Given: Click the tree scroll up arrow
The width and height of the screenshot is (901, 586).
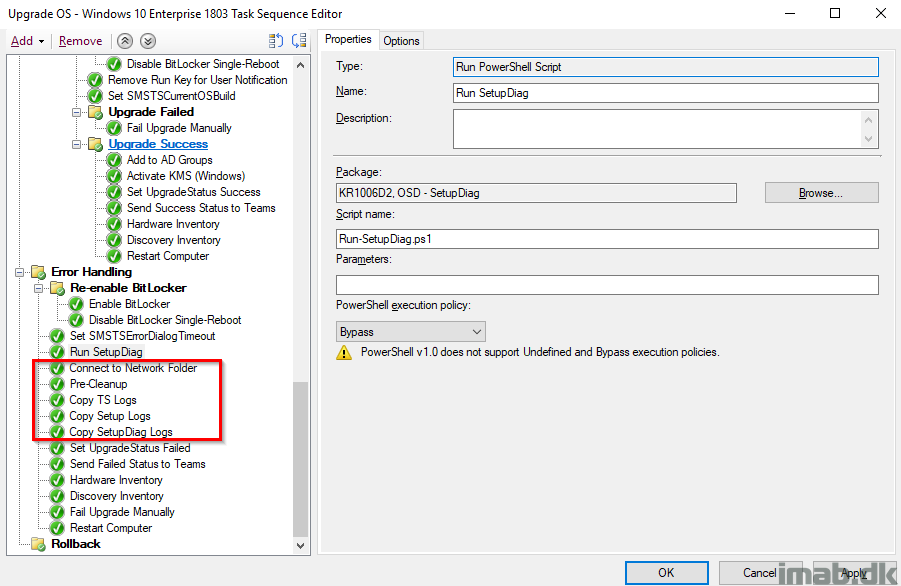Looking at the screenshot, I should [x=300, y=65].
